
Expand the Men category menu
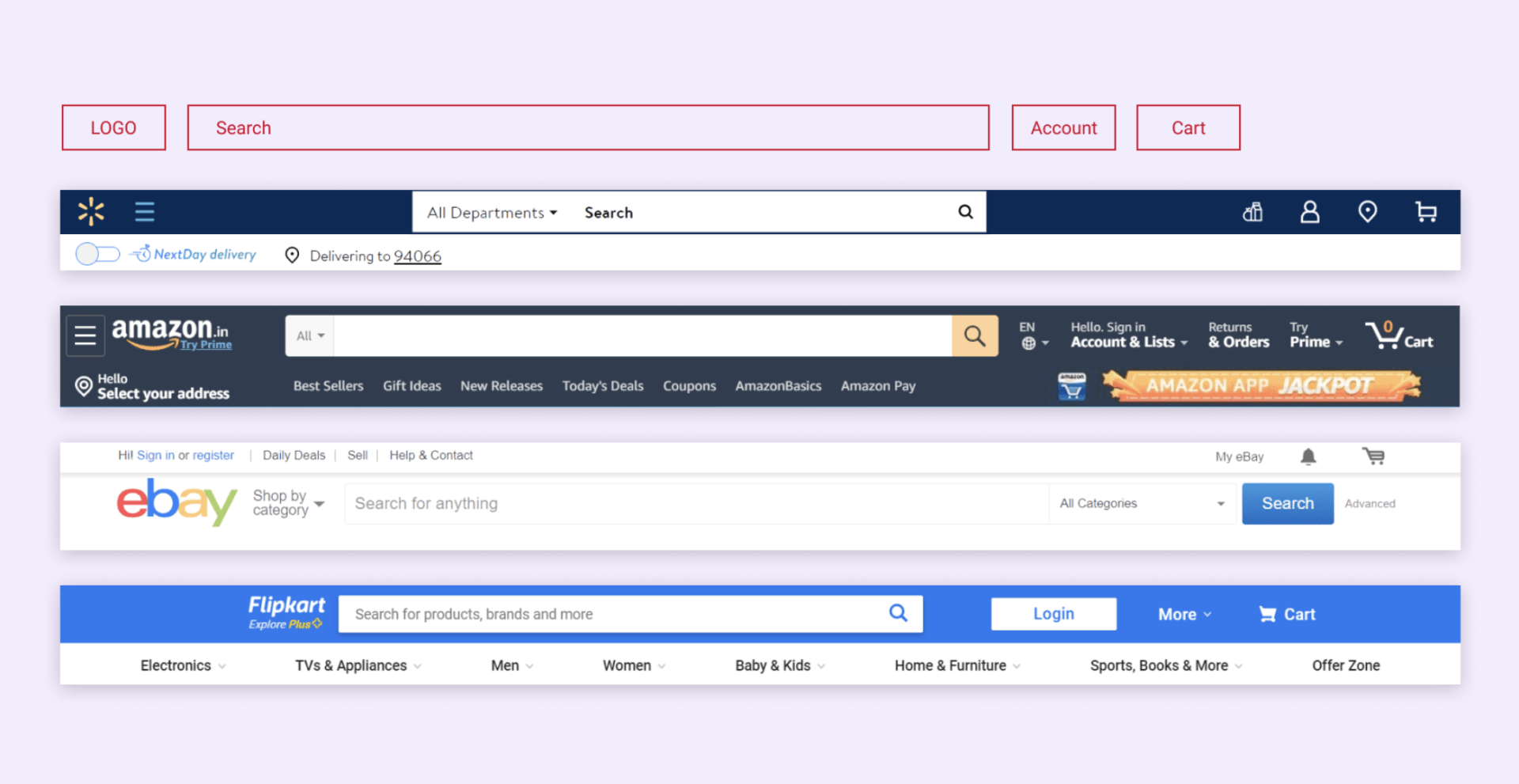pos(513,666)
